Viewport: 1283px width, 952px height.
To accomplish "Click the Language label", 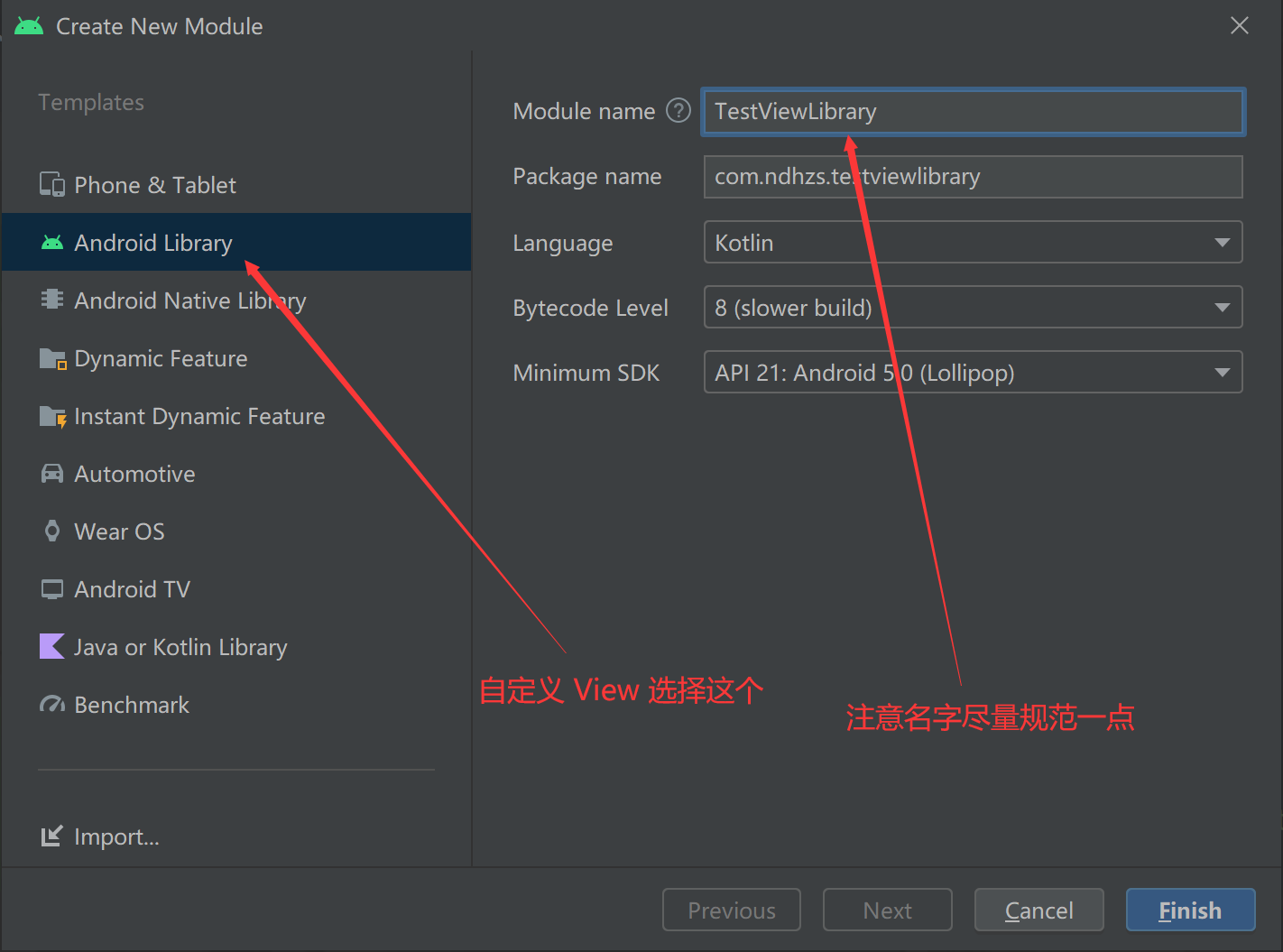I will point(563,243).
